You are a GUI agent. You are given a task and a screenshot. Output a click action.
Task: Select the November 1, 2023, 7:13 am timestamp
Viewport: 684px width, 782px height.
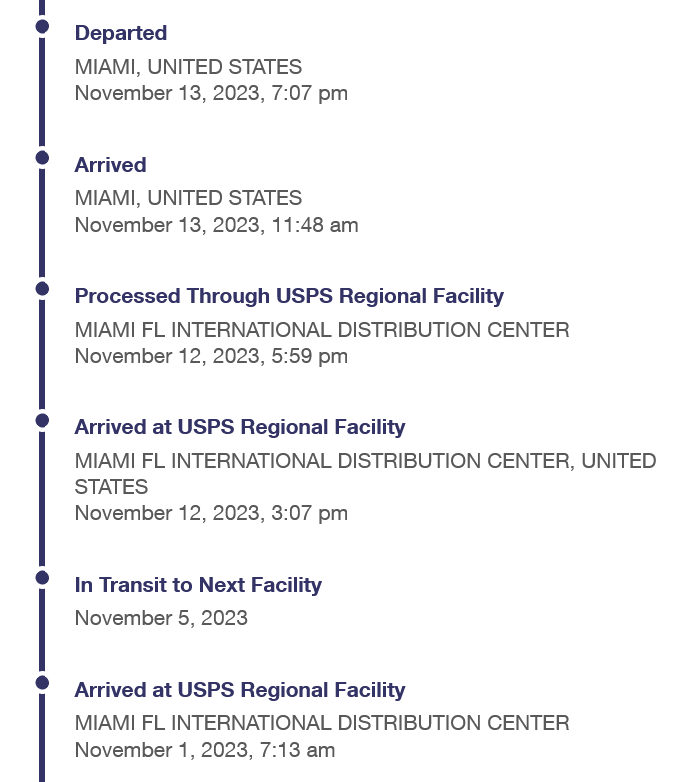coord(205,749)
